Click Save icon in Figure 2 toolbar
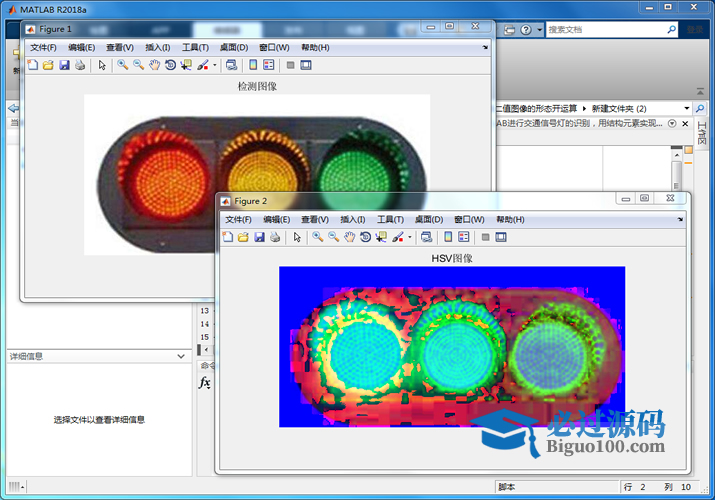The image size is (715, 500). coord(259,237)
